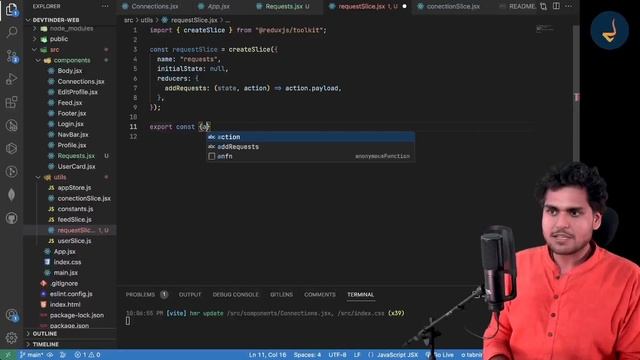Click the Go Live button in status bar
The width and height of the screenshot is (640, 360).
click(440, 355)
